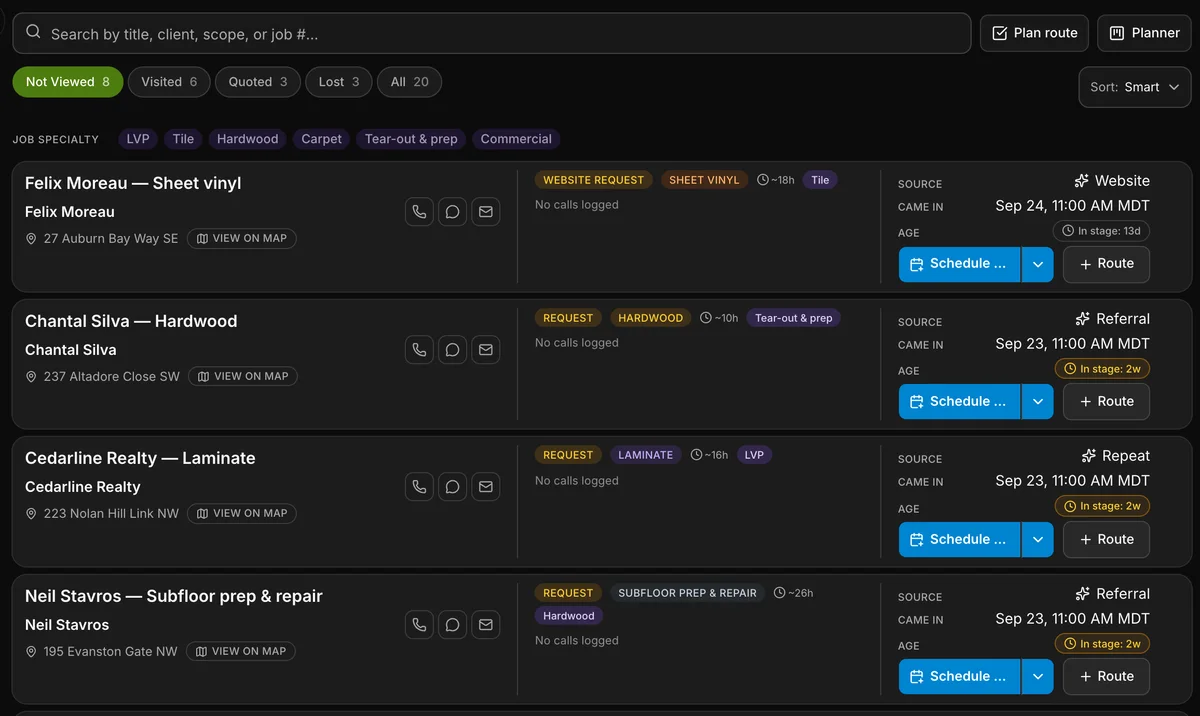Switch to the Not Viewed tab
Viewport: 1200px width, 716px height.
68,82
